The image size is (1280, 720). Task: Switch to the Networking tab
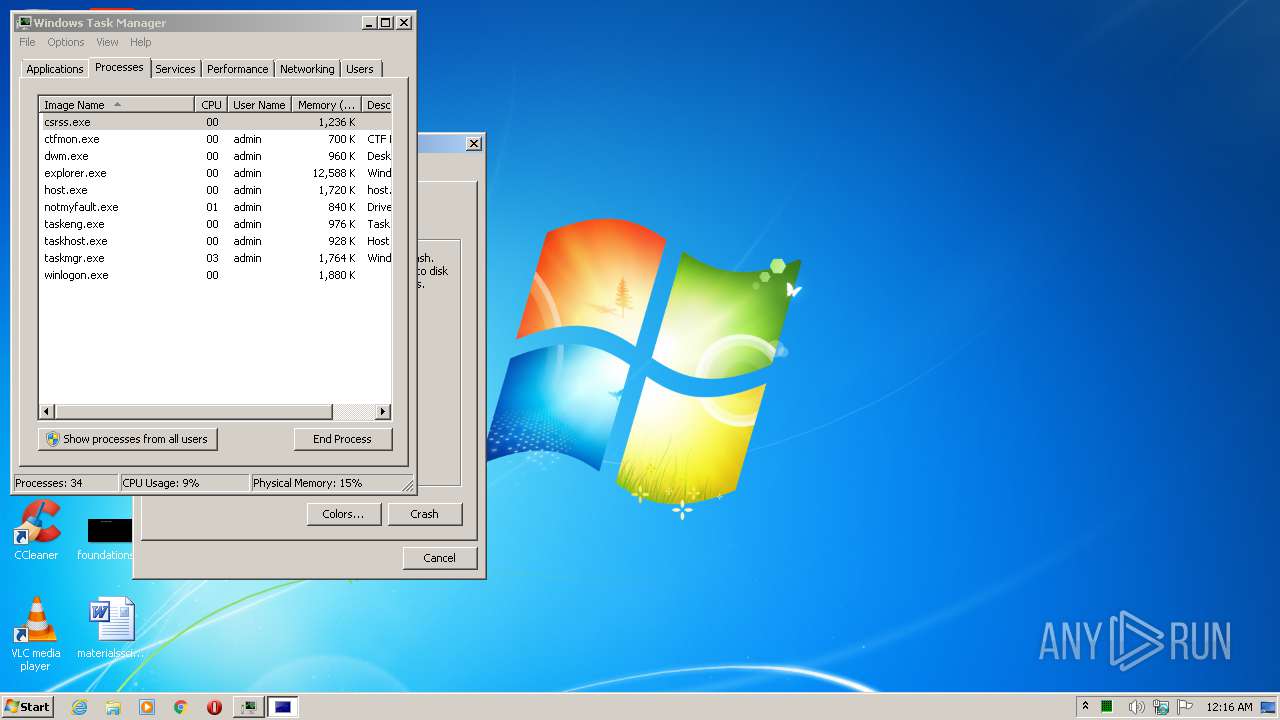[307, 69]
